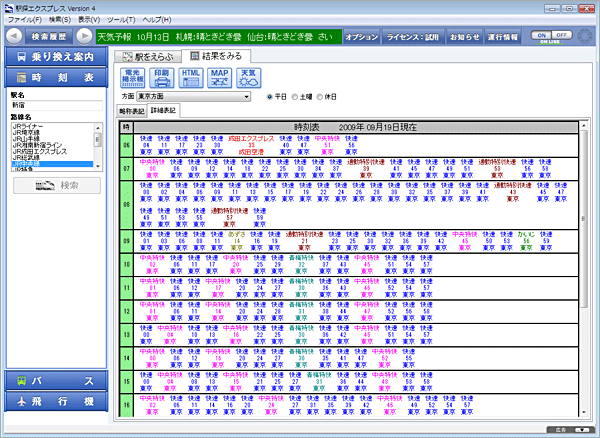The height and width of the screenshot is (438, 600).
Task: Click the 天気 weather icon
Action: point(248,77)
